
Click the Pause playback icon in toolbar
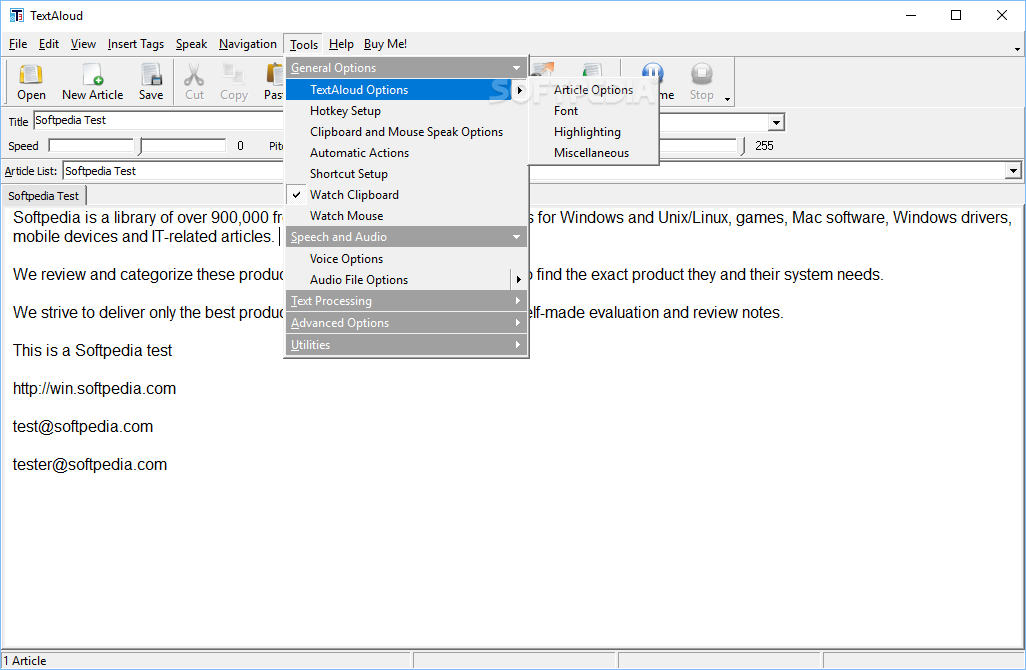652,73
